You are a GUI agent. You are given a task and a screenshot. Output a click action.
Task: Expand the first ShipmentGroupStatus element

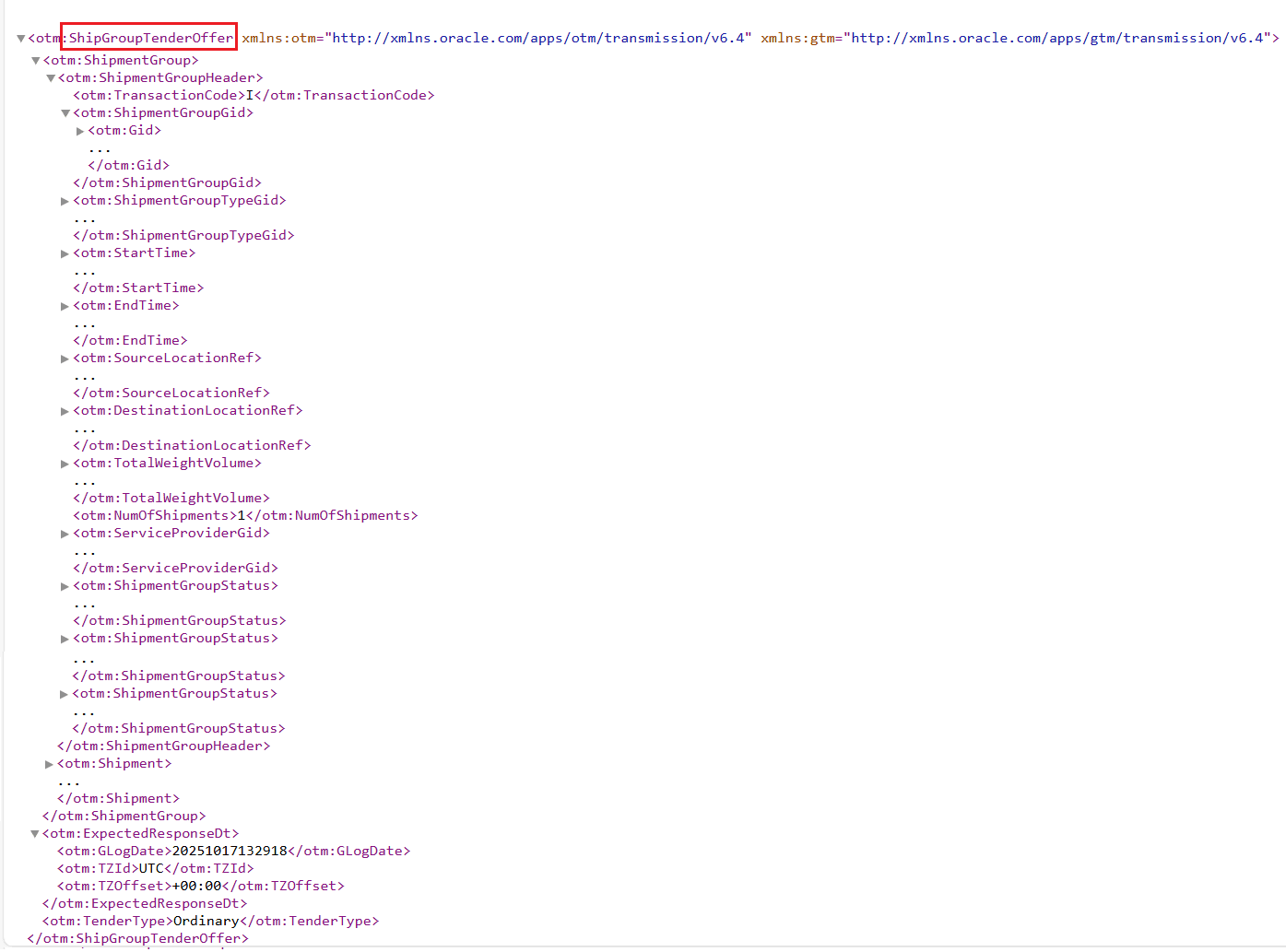click(x=65, y=585)
